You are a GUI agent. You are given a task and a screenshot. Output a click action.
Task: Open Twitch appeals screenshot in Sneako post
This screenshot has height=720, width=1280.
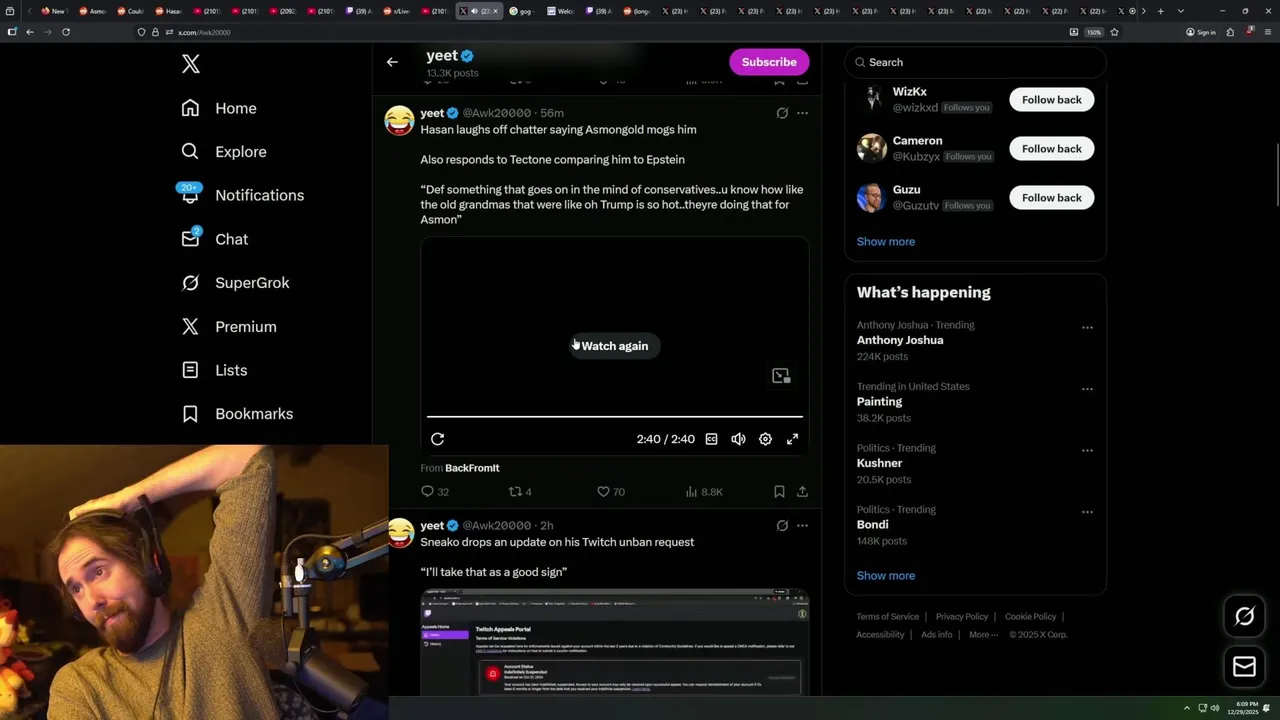[x=614, y=642]
